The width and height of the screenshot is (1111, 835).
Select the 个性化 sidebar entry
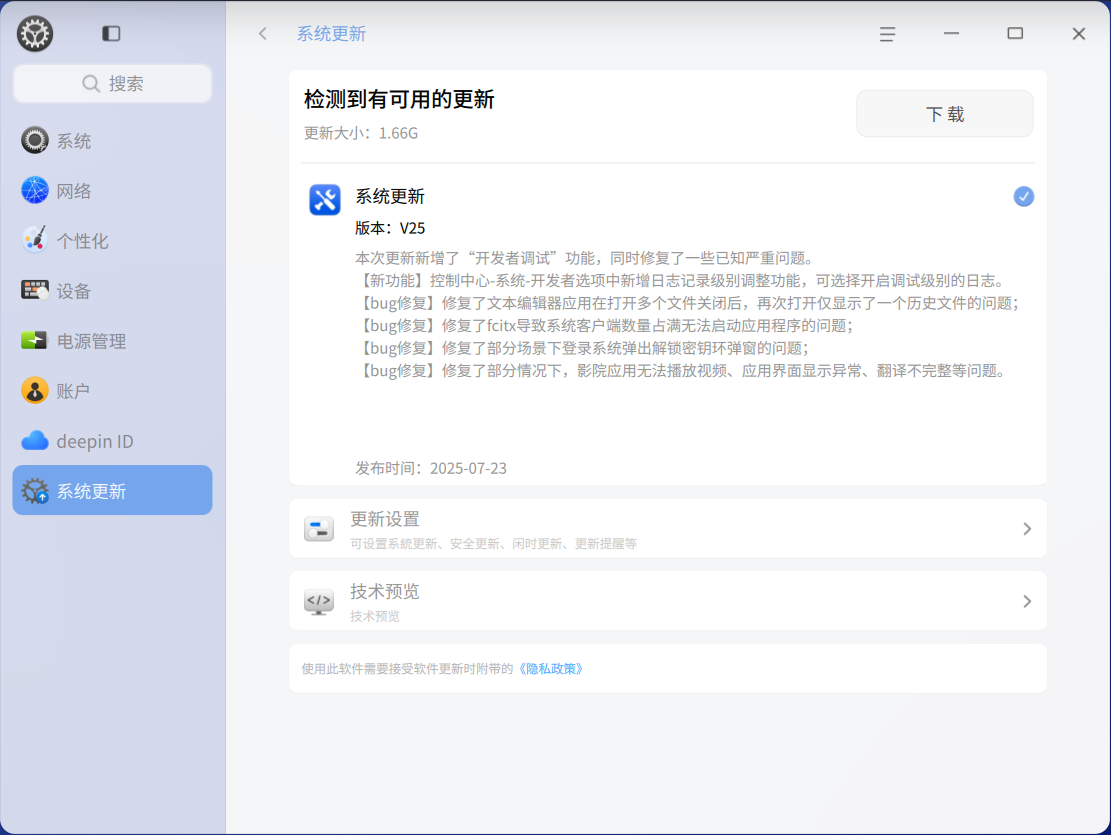pos(113,240)
